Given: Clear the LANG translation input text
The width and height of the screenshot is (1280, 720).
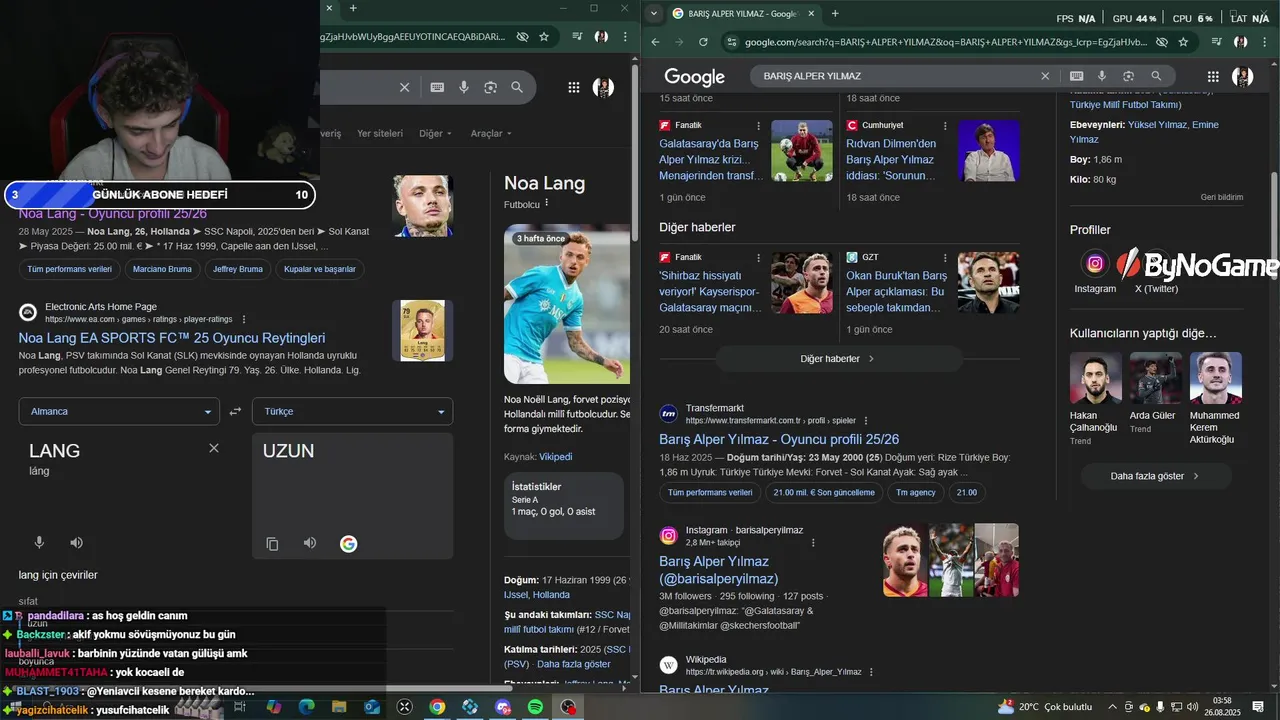Looking at the screenshot, I should [x=213, y=448].
